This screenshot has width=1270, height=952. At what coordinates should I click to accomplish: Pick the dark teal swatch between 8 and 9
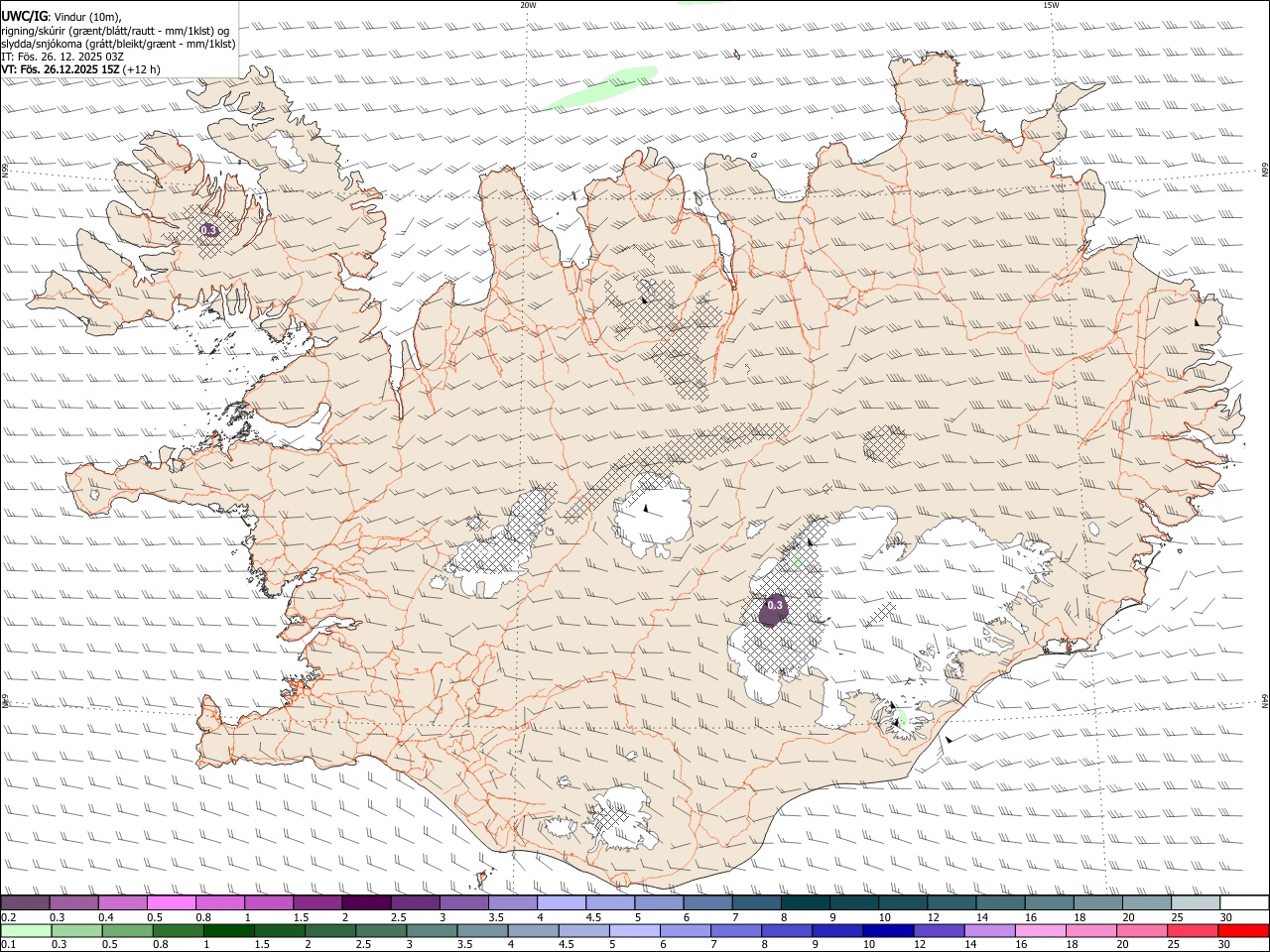tap(805, 903)
